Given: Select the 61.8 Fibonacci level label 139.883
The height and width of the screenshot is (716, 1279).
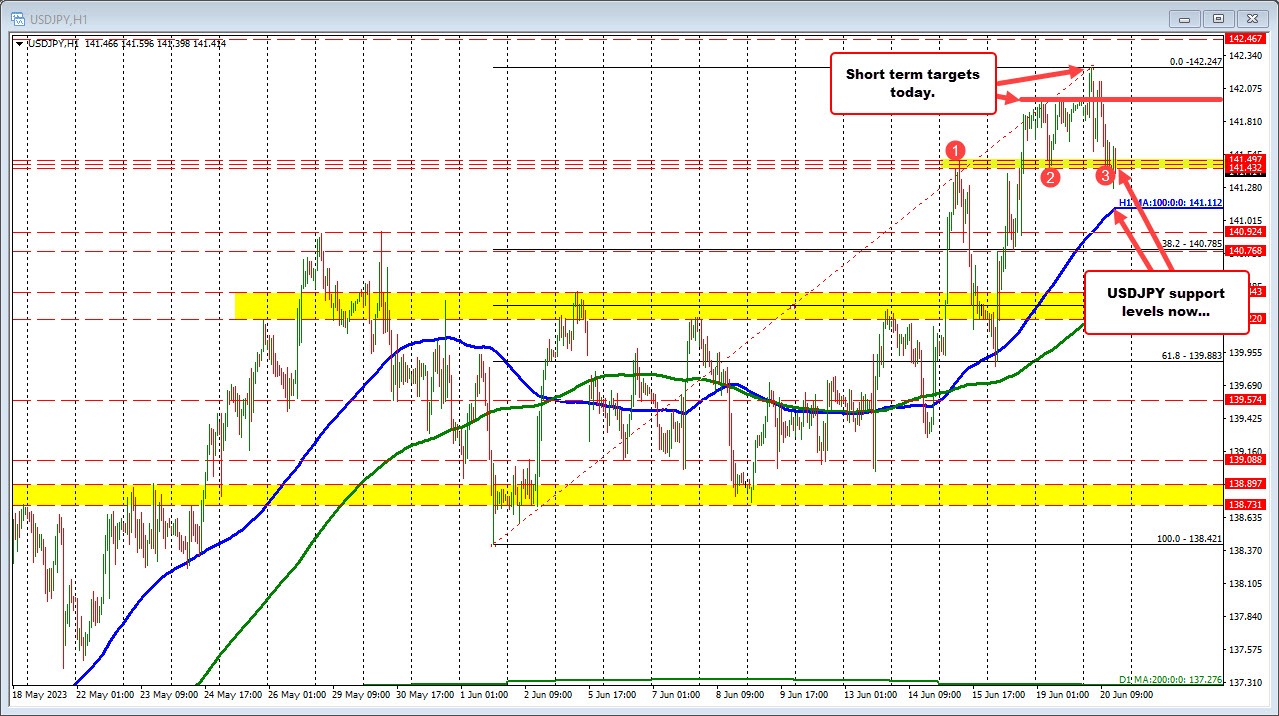Looking at the screenshot, I should point(1191,355).
